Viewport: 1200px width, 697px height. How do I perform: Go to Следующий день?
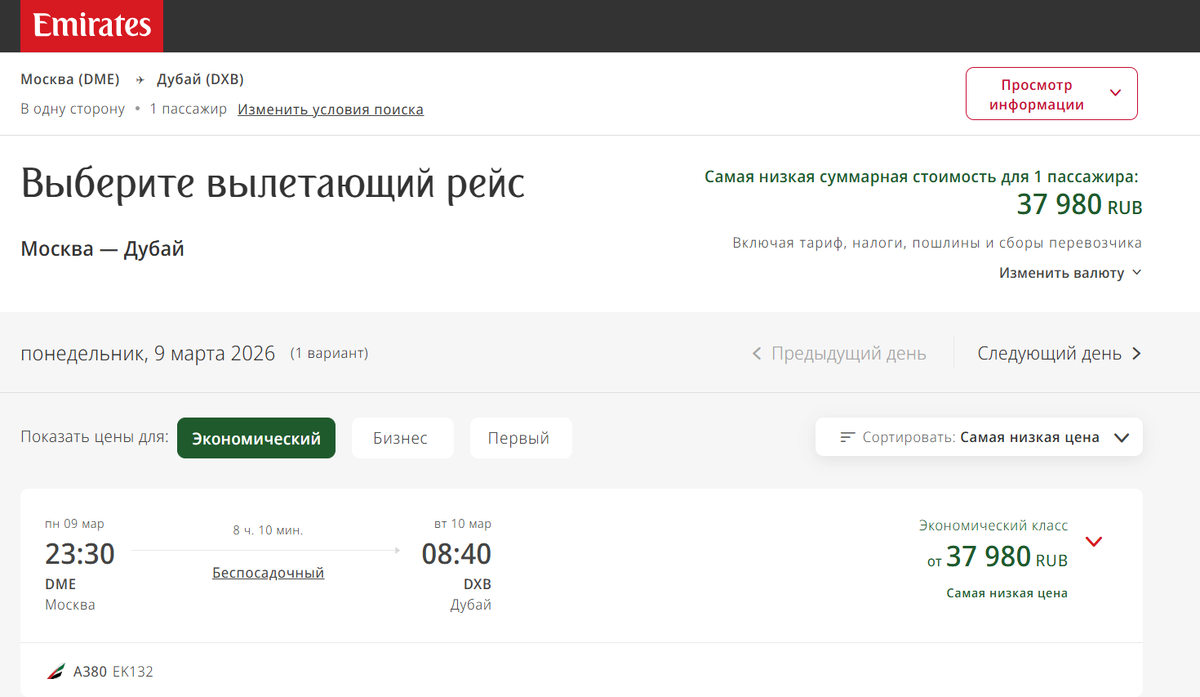(x=1059, y=354)
